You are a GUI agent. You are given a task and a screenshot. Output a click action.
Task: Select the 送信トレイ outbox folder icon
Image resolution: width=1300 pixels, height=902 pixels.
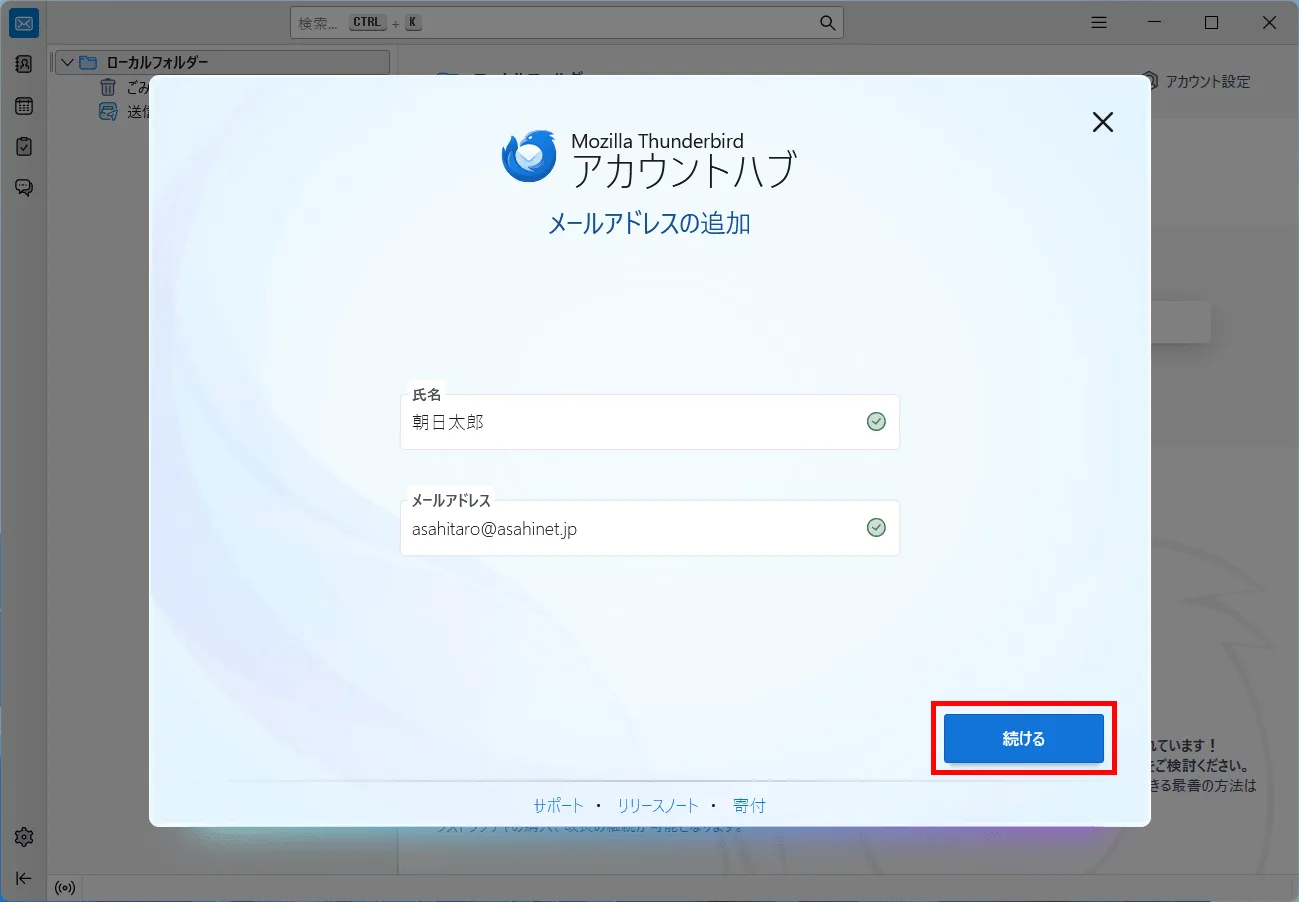click(108, 112)
